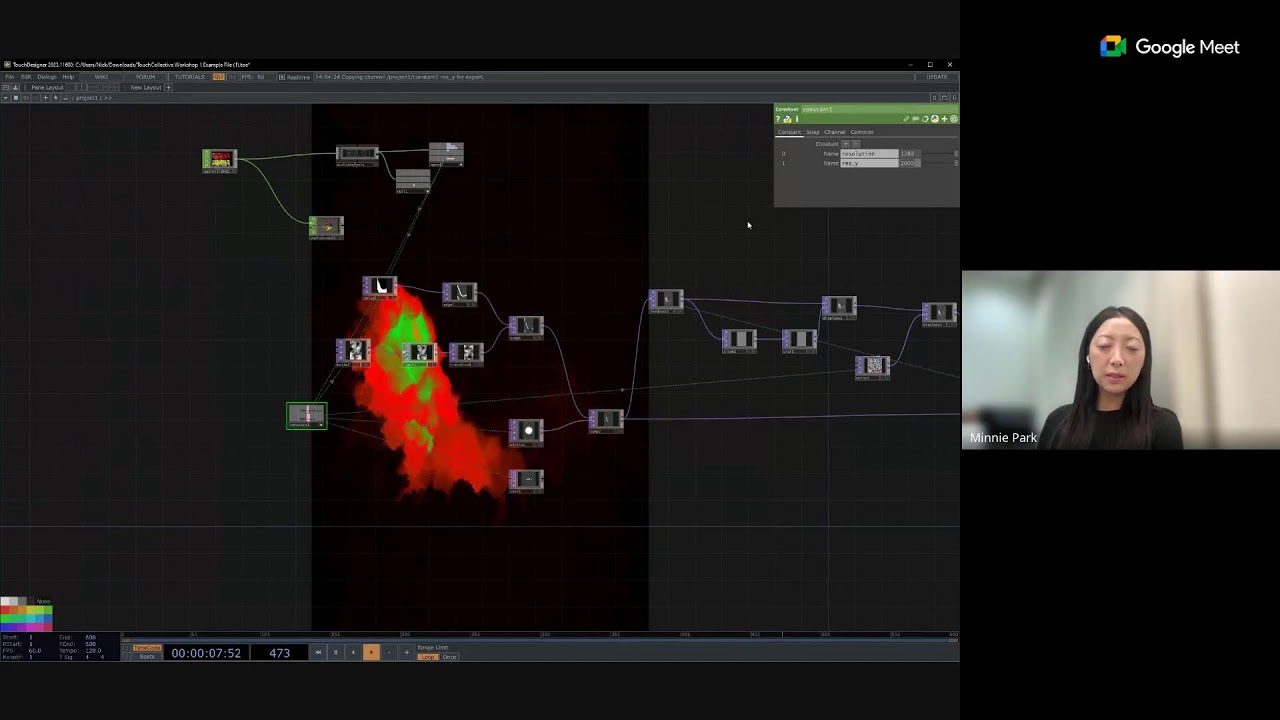
Task: Set range limit to Once
Action: coord(450,657)
